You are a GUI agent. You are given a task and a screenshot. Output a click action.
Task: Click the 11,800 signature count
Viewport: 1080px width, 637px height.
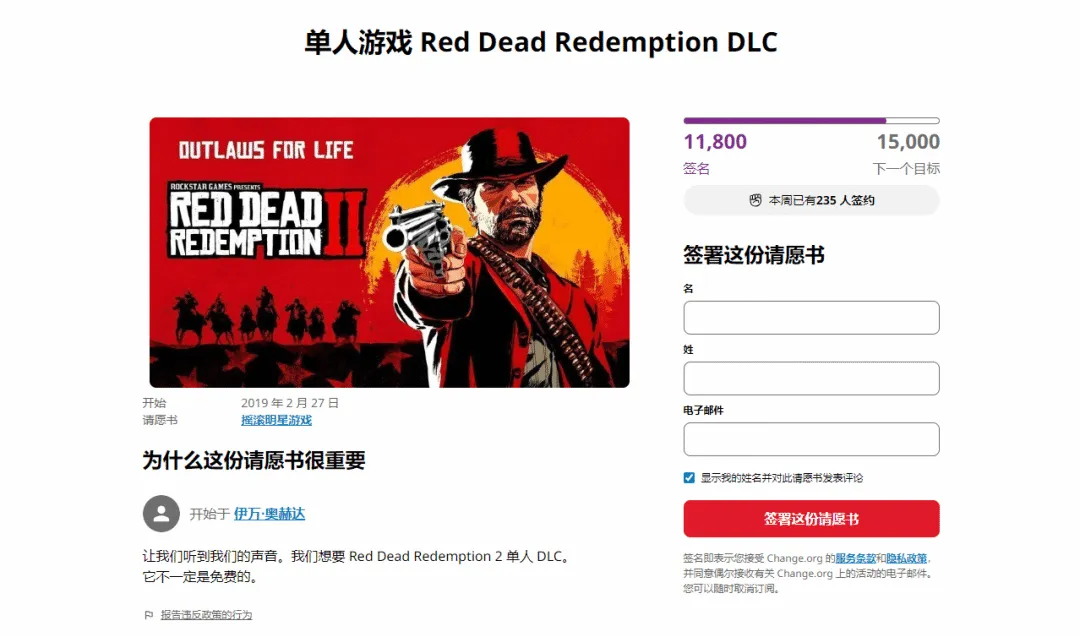click(x=715, y=142)
